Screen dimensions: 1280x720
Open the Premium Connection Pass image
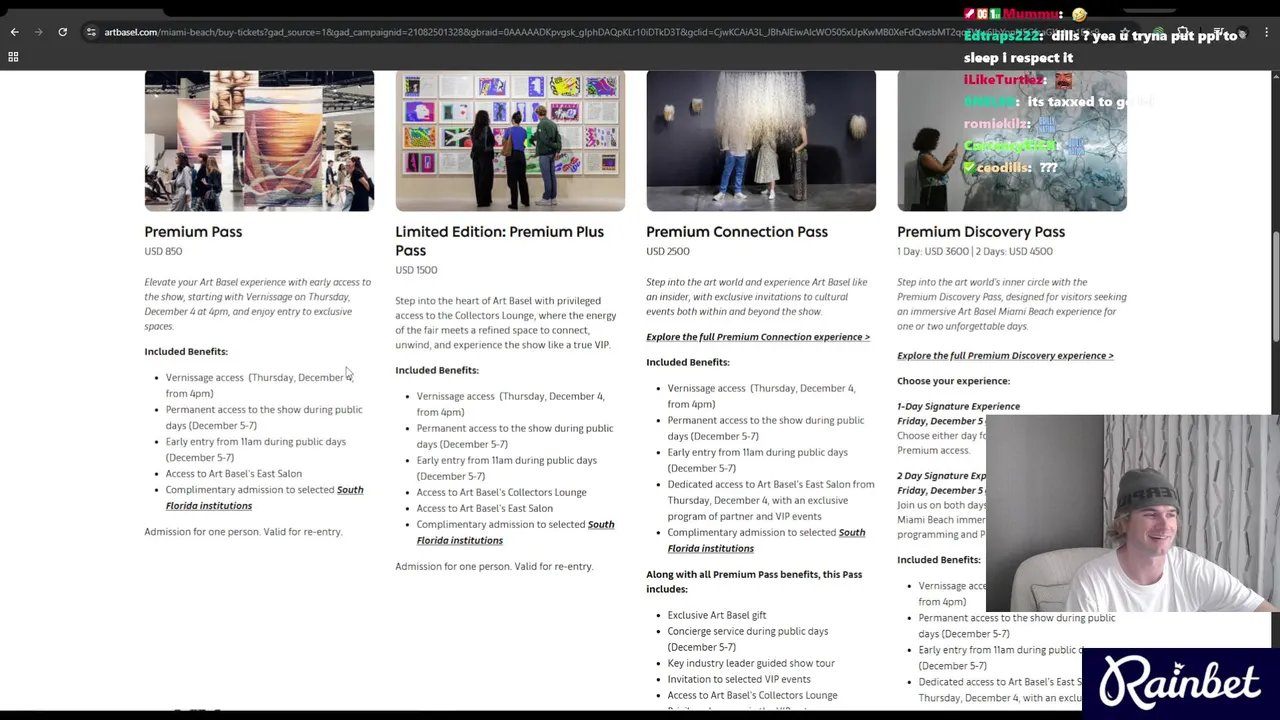pos(761,140)
